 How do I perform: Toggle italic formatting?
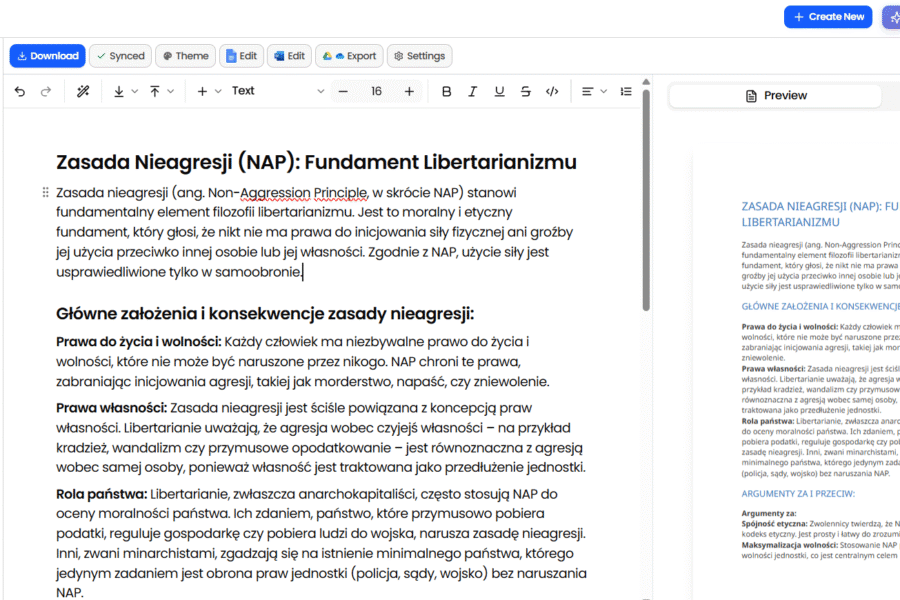473,91
